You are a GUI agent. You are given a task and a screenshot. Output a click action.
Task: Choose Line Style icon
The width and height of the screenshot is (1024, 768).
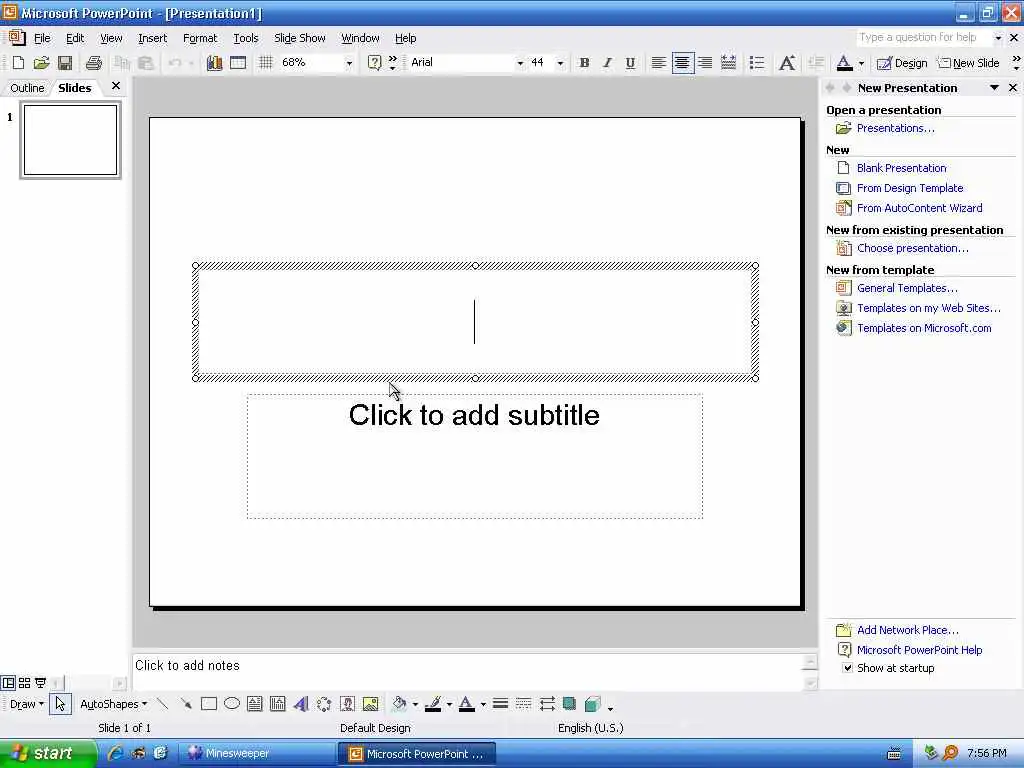[500, 704]
